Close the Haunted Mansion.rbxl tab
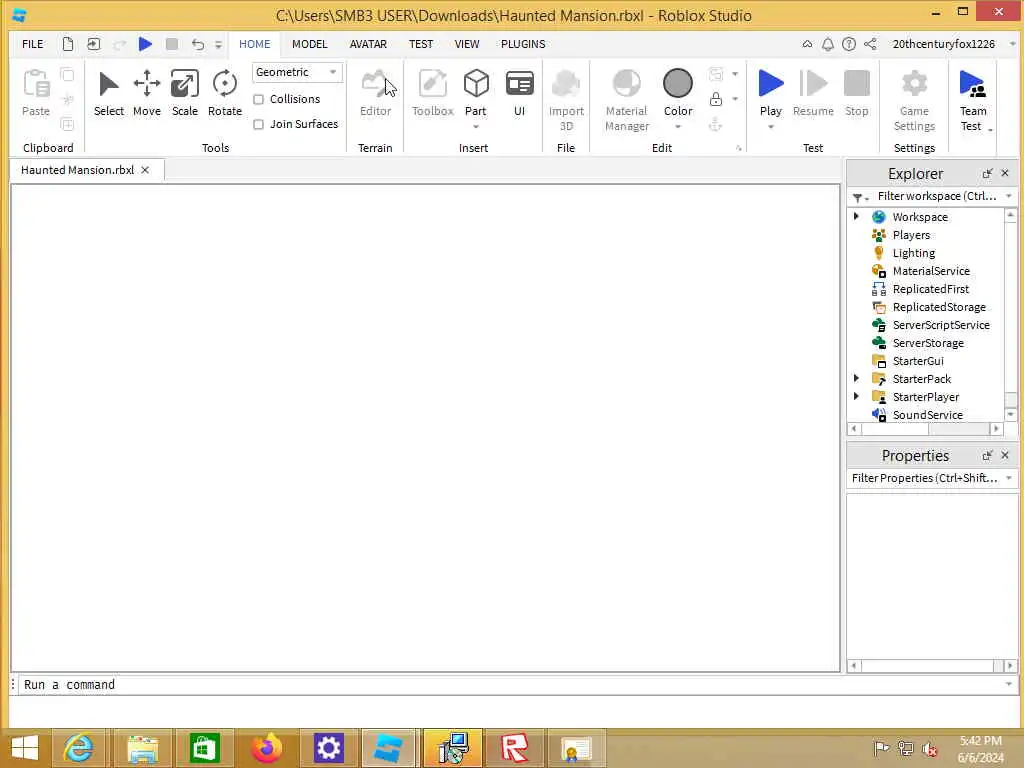The height and width of the screenshot is (768, 1024). (x=145, y=170)
